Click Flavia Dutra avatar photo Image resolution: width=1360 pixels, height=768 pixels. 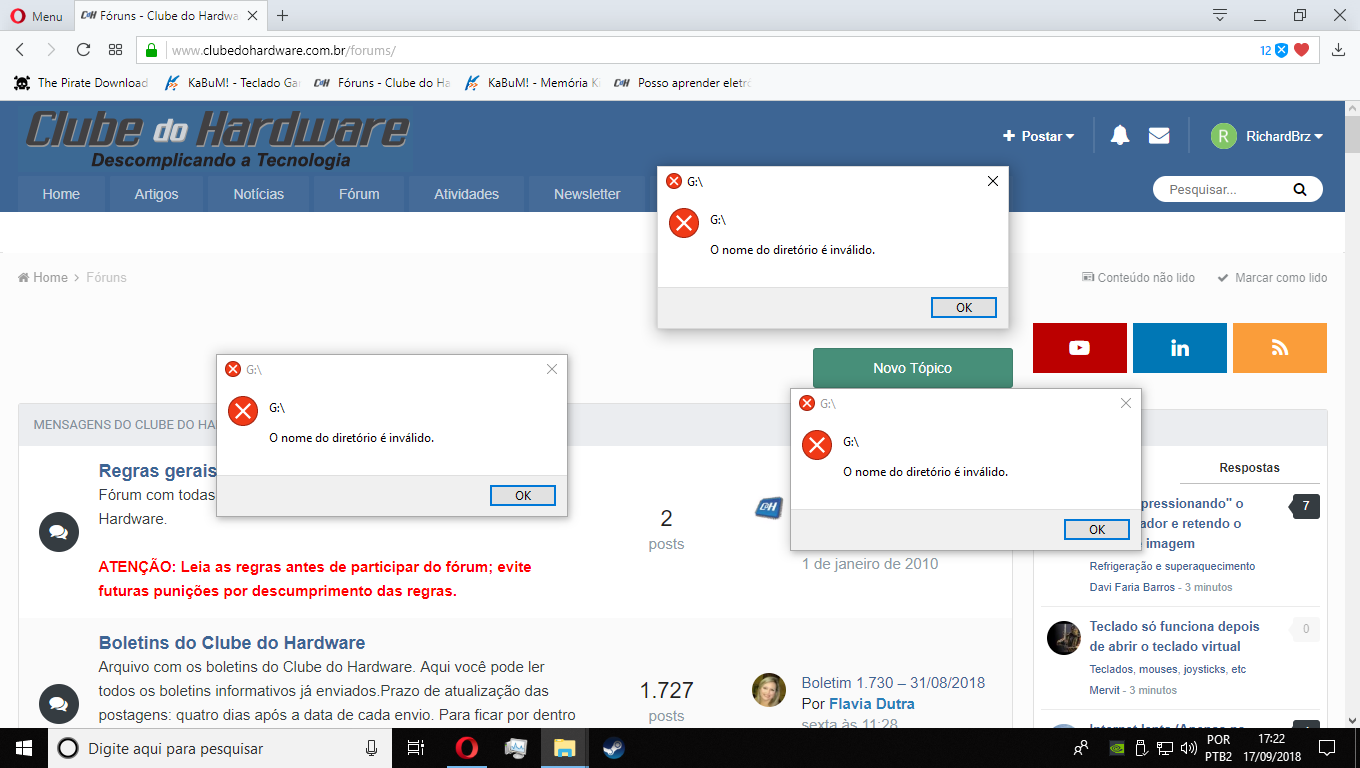(769, 690)
